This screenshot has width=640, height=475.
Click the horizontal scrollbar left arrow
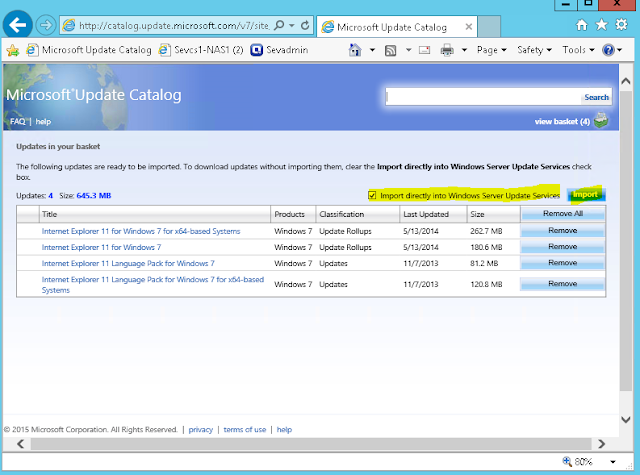[20, 444]
